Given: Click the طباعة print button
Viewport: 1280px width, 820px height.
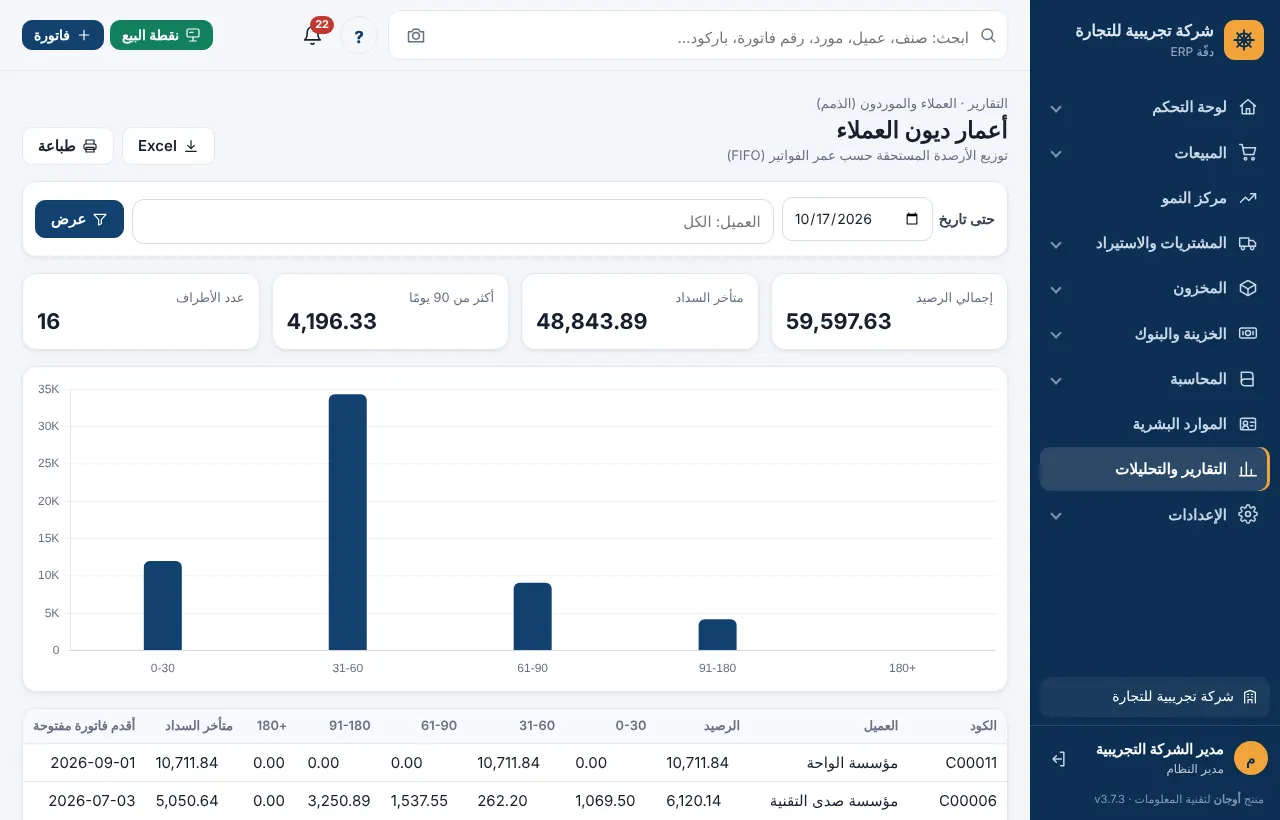Looking at the screenshot, I should tap(68, 146).
